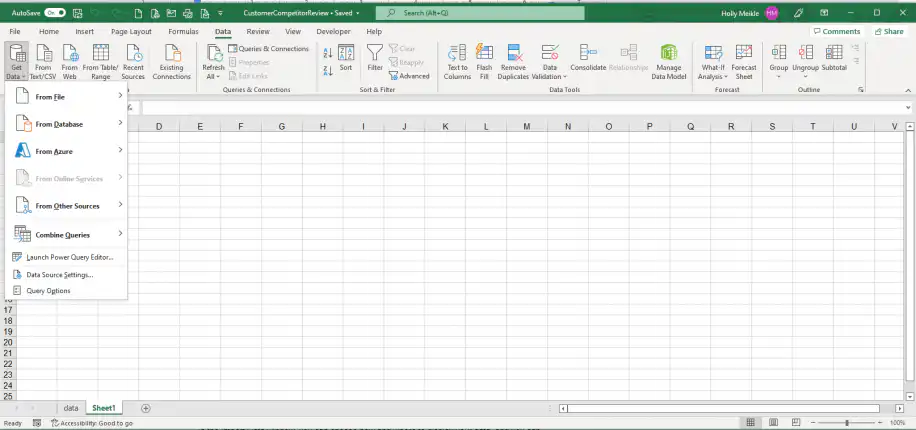Image resolution: width=916 pixels, height=430 pixels.
Task: Switch to the Formulas tab
Action: pyautogui.click(x=183, y=32)
